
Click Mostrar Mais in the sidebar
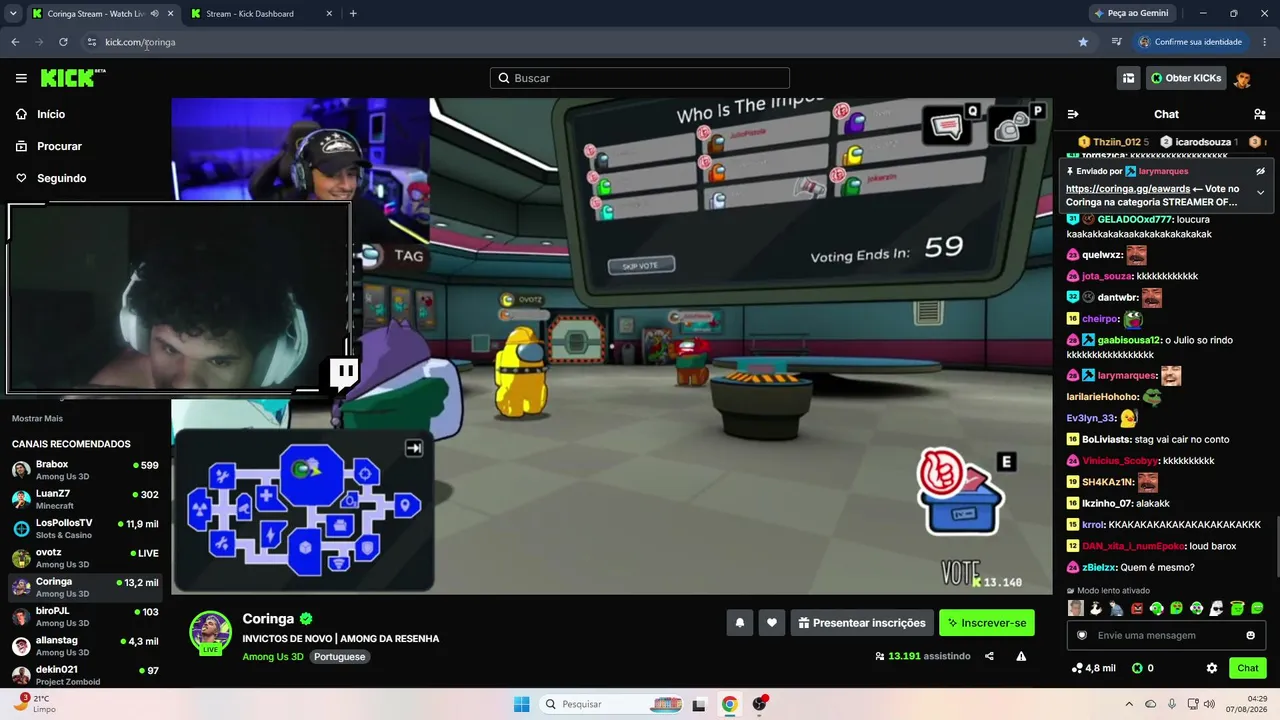38,418
